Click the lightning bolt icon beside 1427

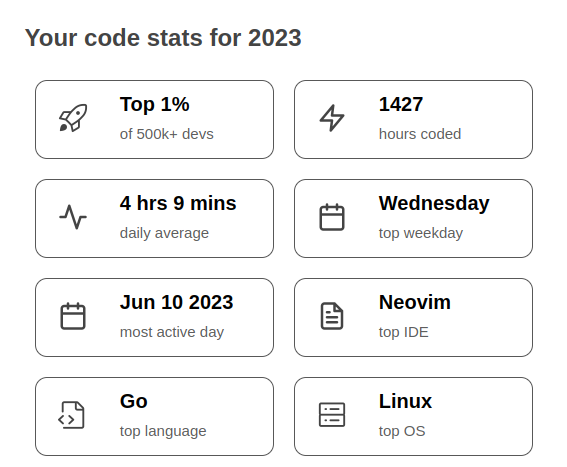[332, 118]
